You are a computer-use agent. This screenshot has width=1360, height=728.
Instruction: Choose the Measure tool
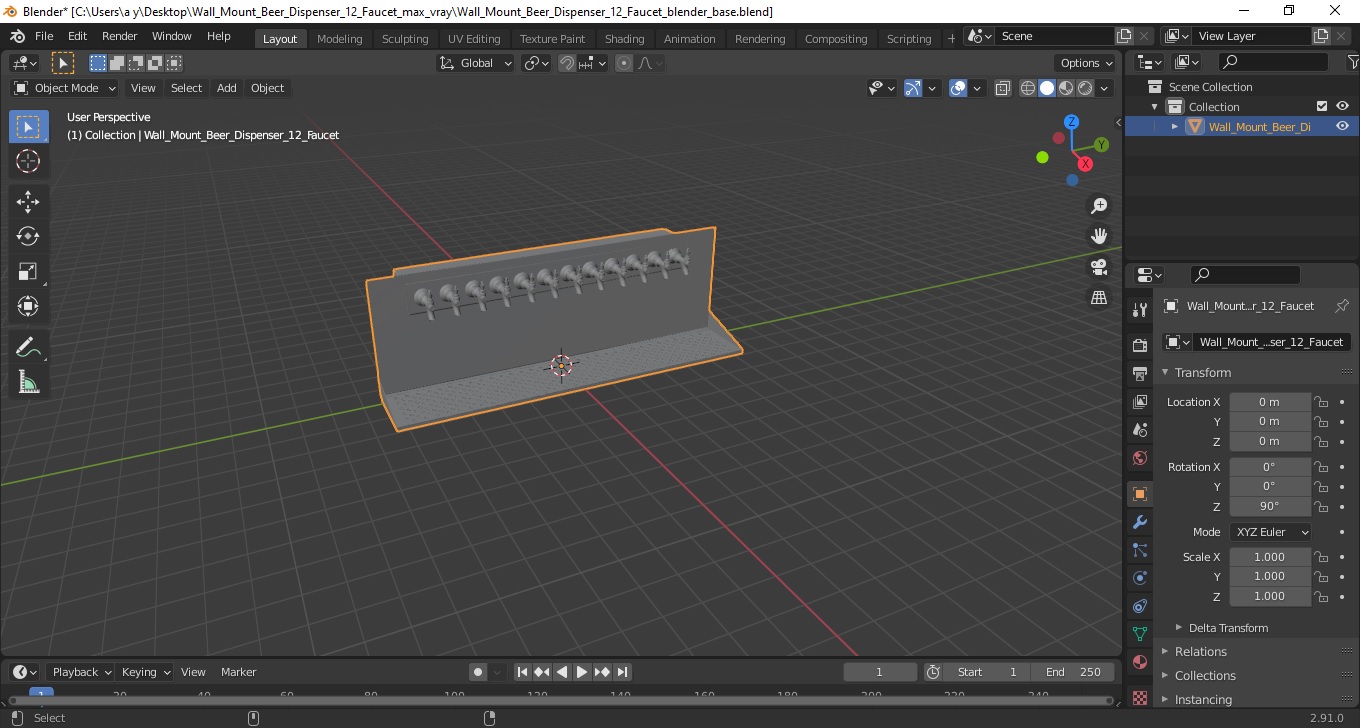(x=28, y=382)
